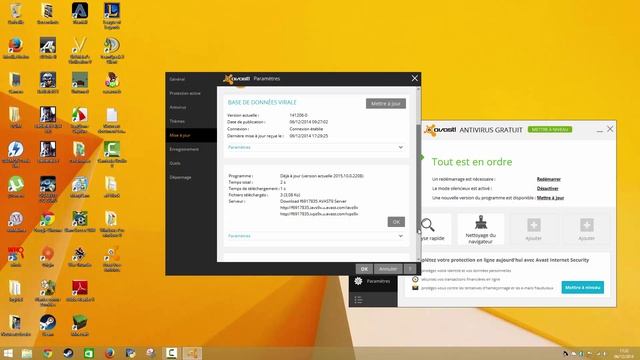Switch to Camtasia in the taskbar
Viewport: 640px width, 360px height.
(171, 353)
